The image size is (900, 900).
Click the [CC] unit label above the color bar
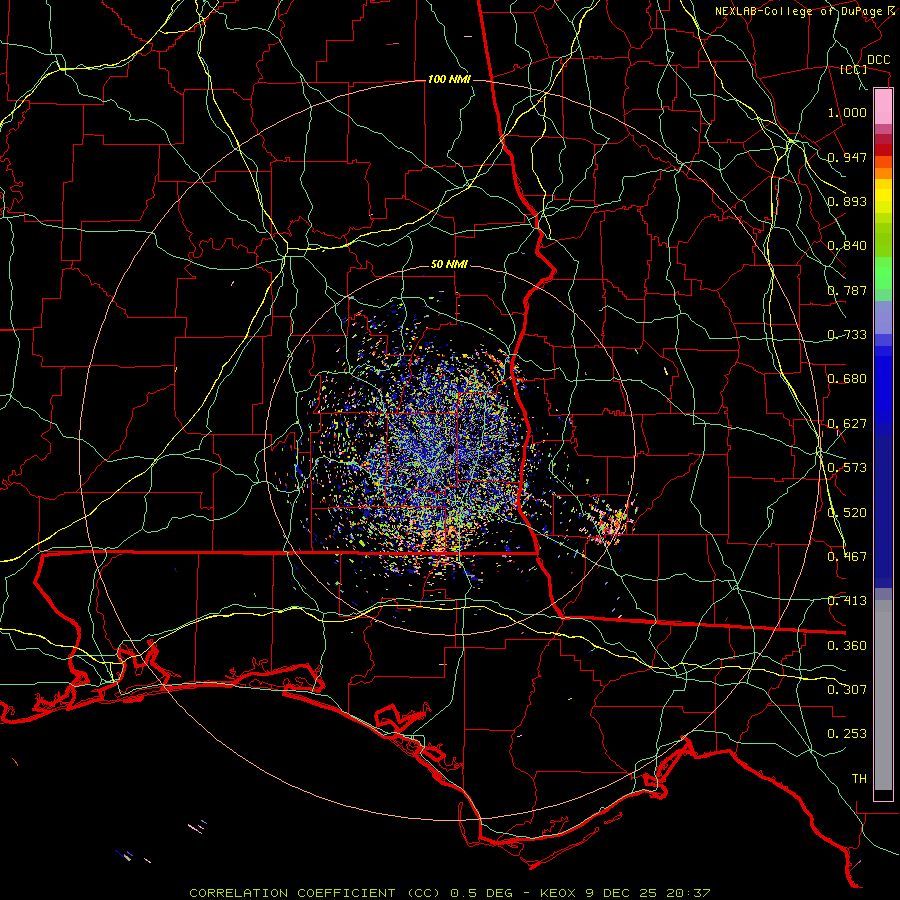click(854, 70)
